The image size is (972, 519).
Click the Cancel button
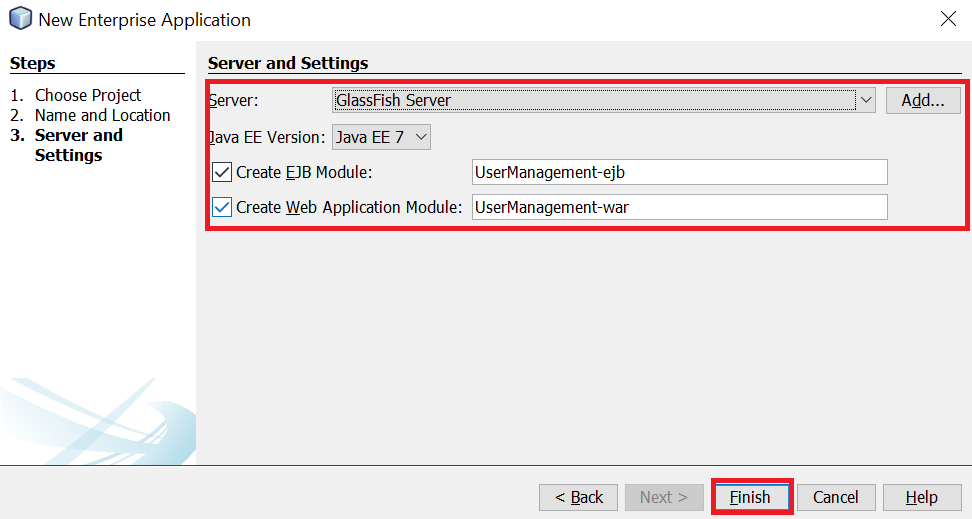pos(836,497)
